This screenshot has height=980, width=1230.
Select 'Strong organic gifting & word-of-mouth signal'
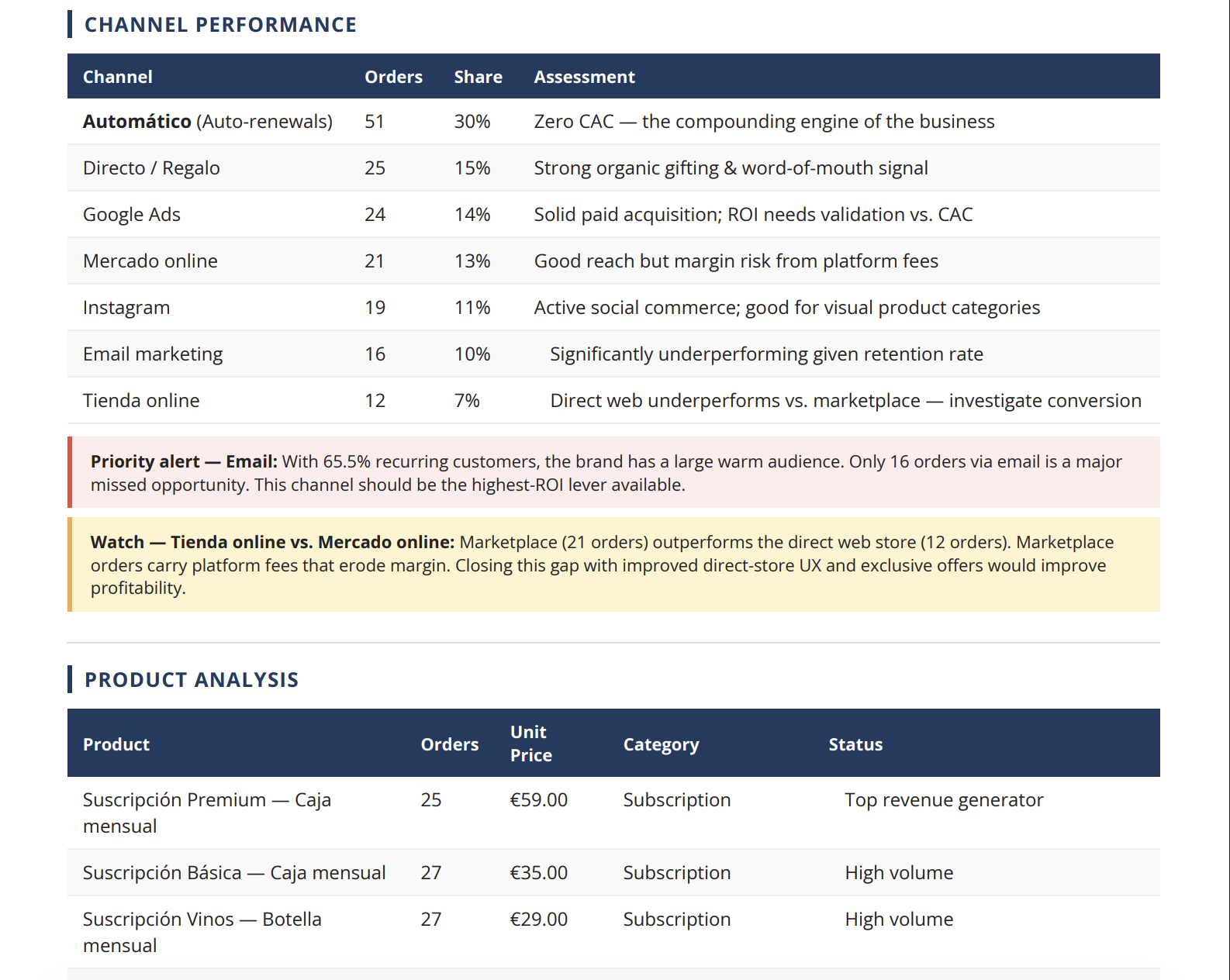pyautogui.click(x=731, y=168)
